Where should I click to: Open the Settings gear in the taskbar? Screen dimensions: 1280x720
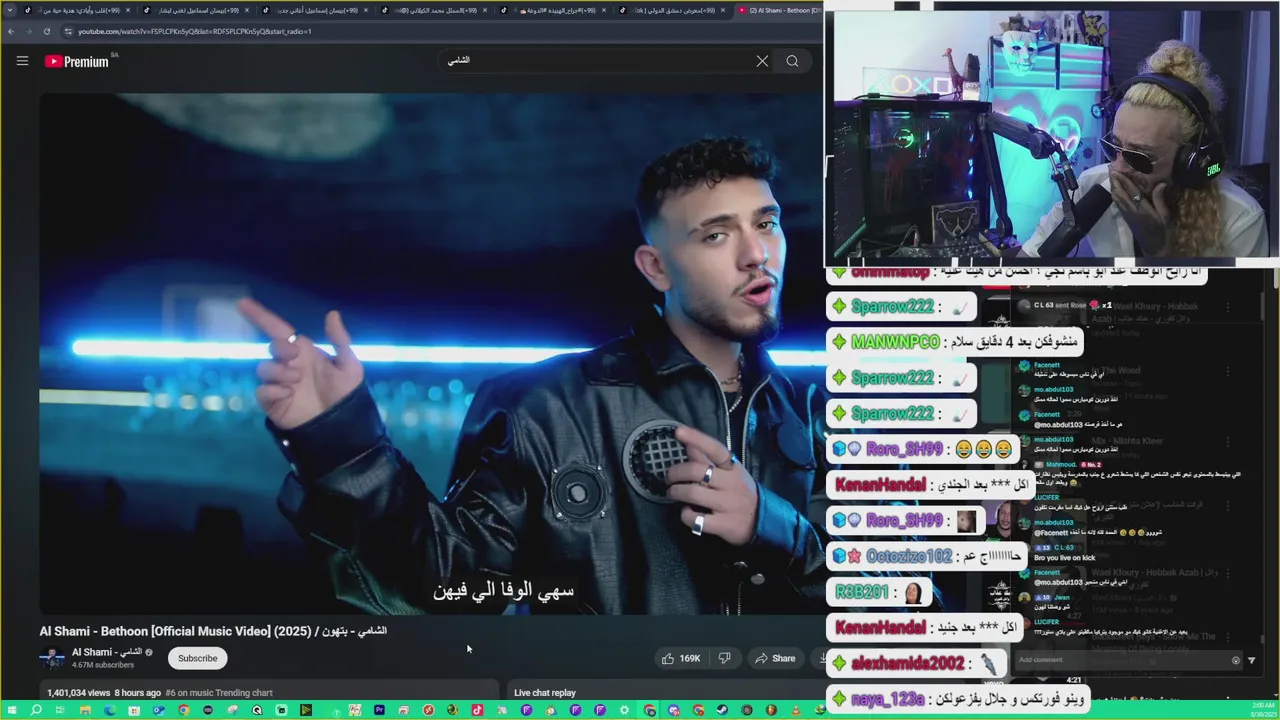click(x=624, y=711)
